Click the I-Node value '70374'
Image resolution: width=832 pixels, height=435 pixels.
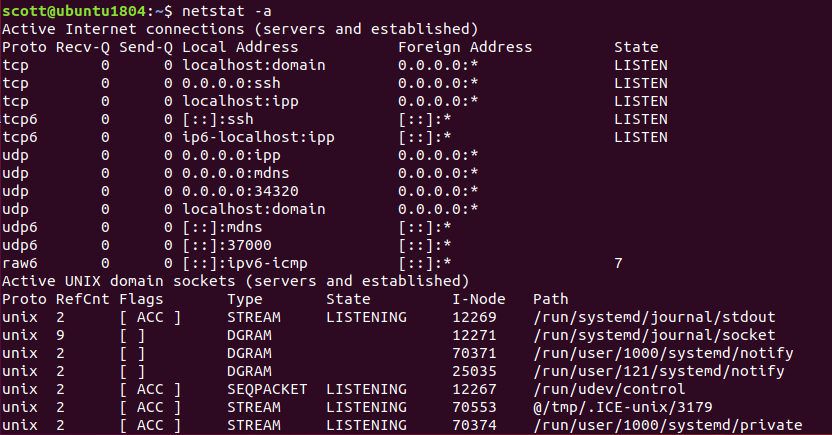(x=474, y=425)
